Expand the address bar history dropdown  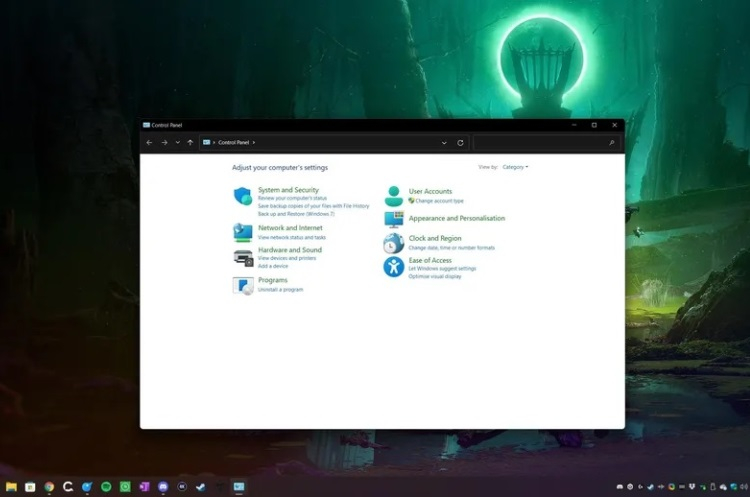tap(444, 143)
